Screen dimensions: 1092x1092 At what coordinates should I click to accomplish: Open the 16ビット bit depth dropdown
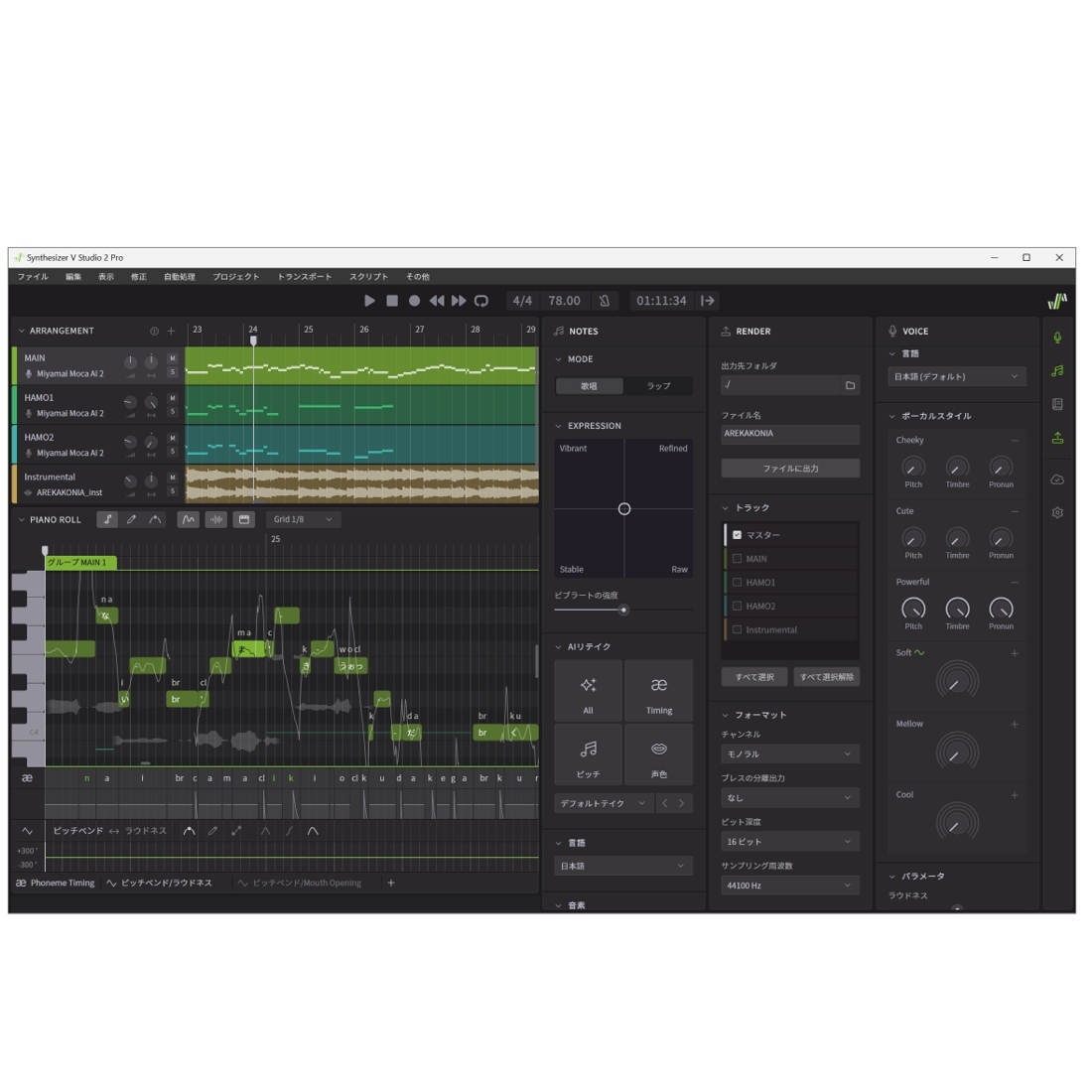[x=790, y=842]
